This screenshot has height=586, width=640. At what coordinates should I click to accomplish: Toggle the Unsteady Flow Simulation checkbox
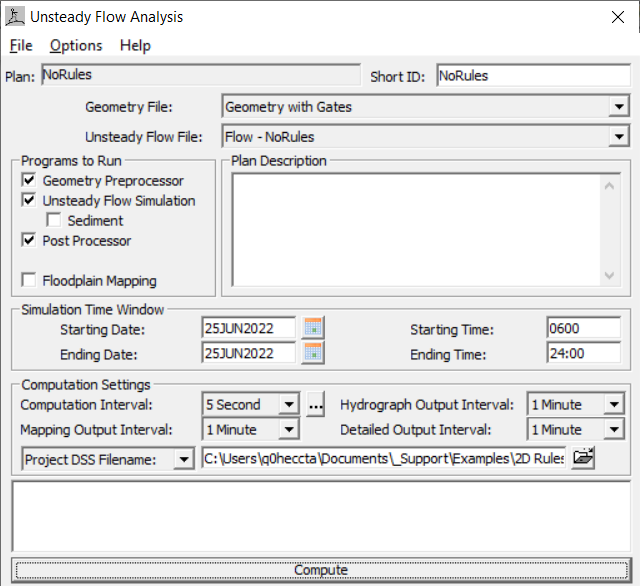point(28,201)
